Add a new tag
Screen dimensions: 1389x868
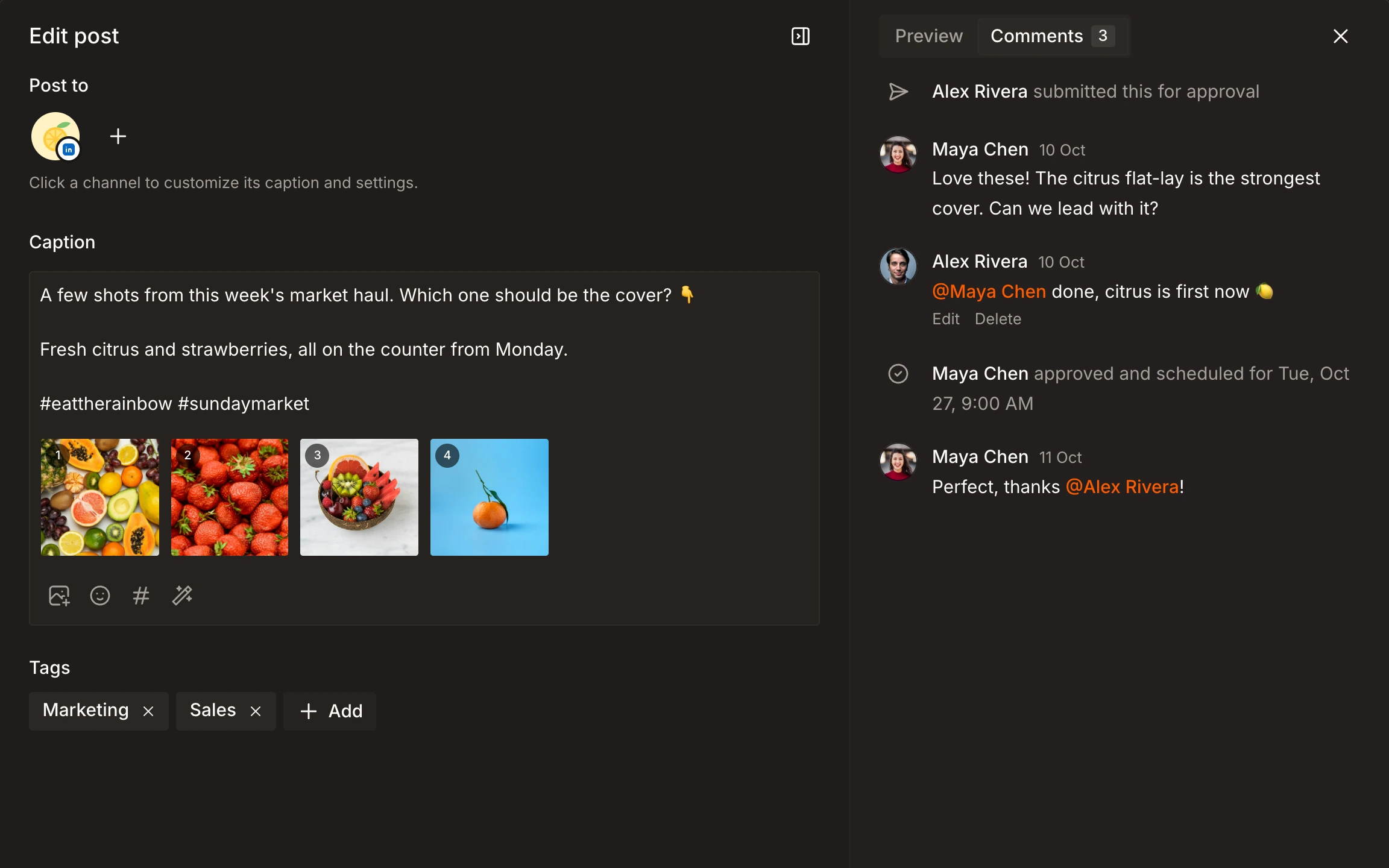point(330,711)
